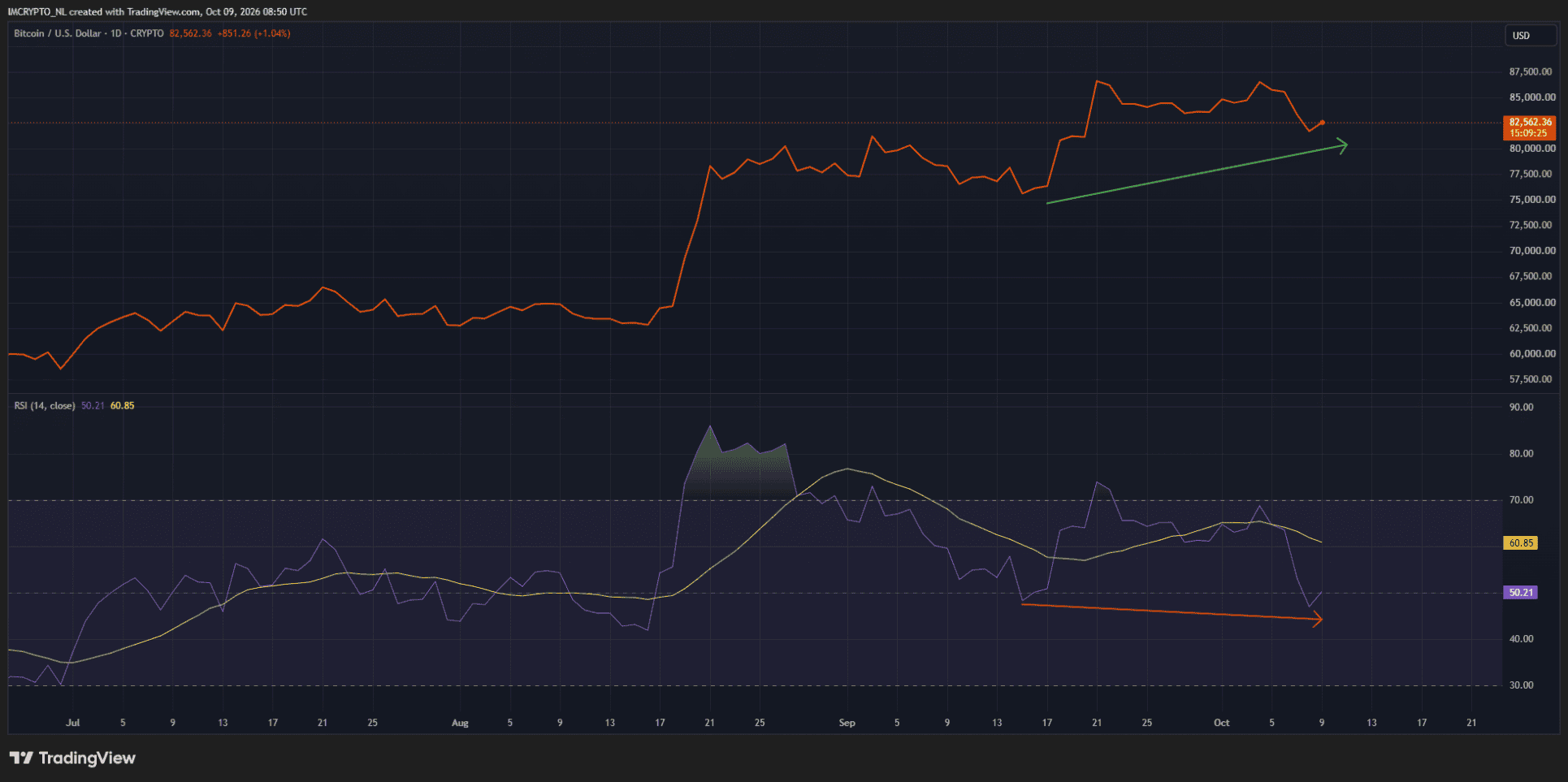Click the 75,000.00 price axis label
Screen dimensions: 1568x782
(x=1532, y=200)
